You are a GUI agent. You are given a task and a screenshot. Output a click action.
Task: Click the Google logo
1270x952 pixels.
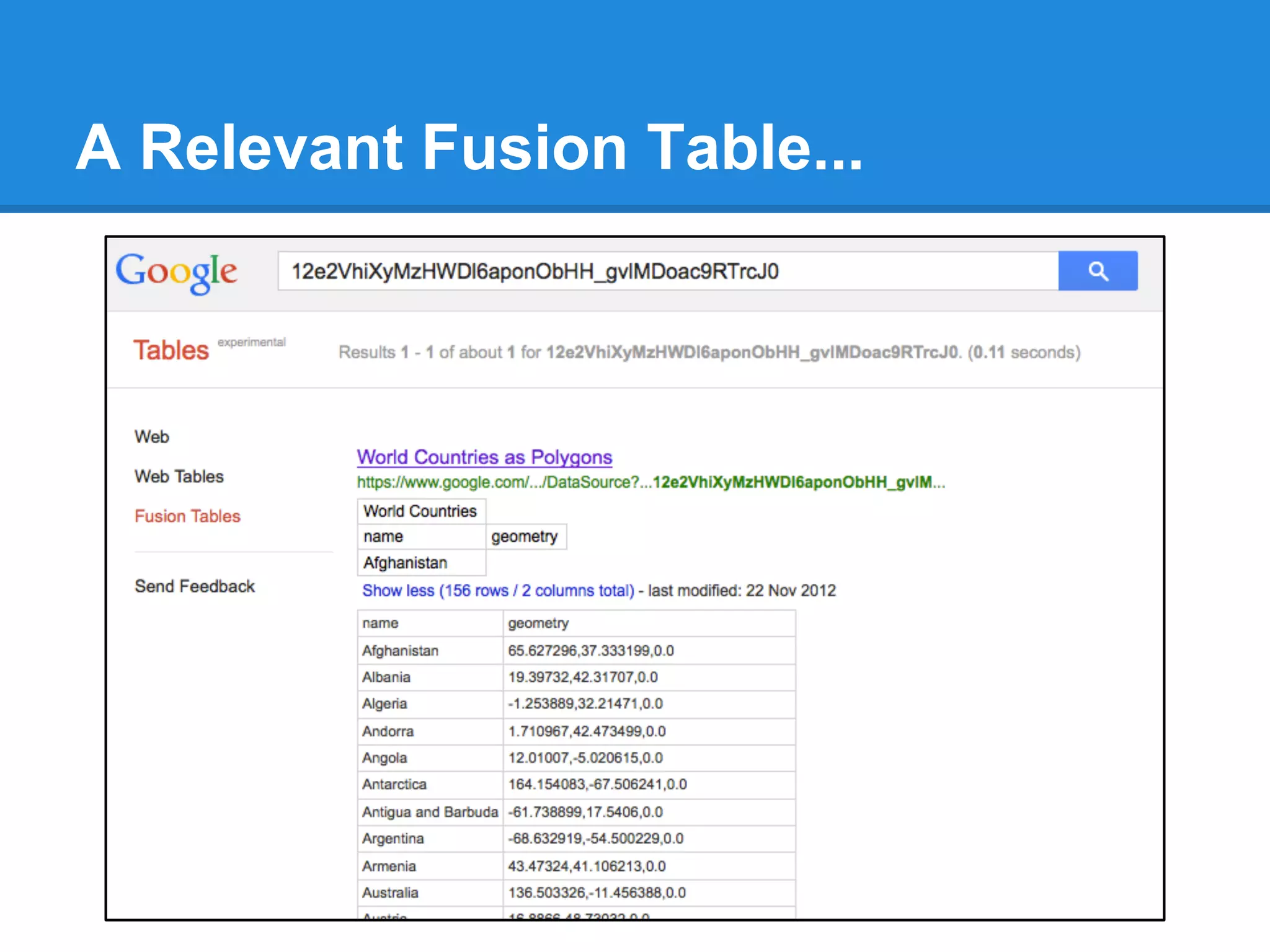point(177,273)
